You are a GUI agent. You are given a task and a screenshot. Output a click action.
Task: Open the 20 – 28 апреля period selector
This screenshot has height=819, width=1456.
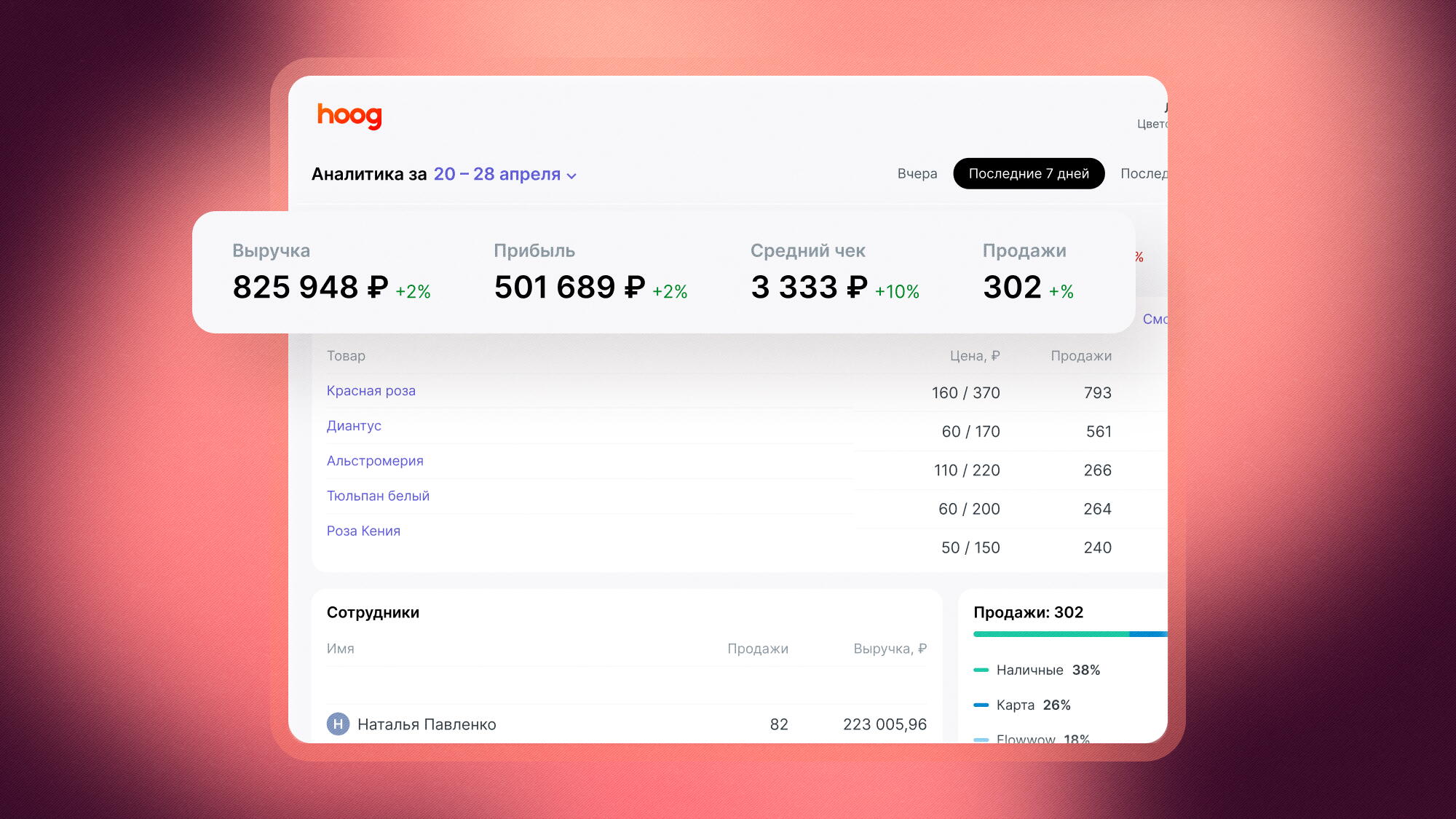coord(496,174)
